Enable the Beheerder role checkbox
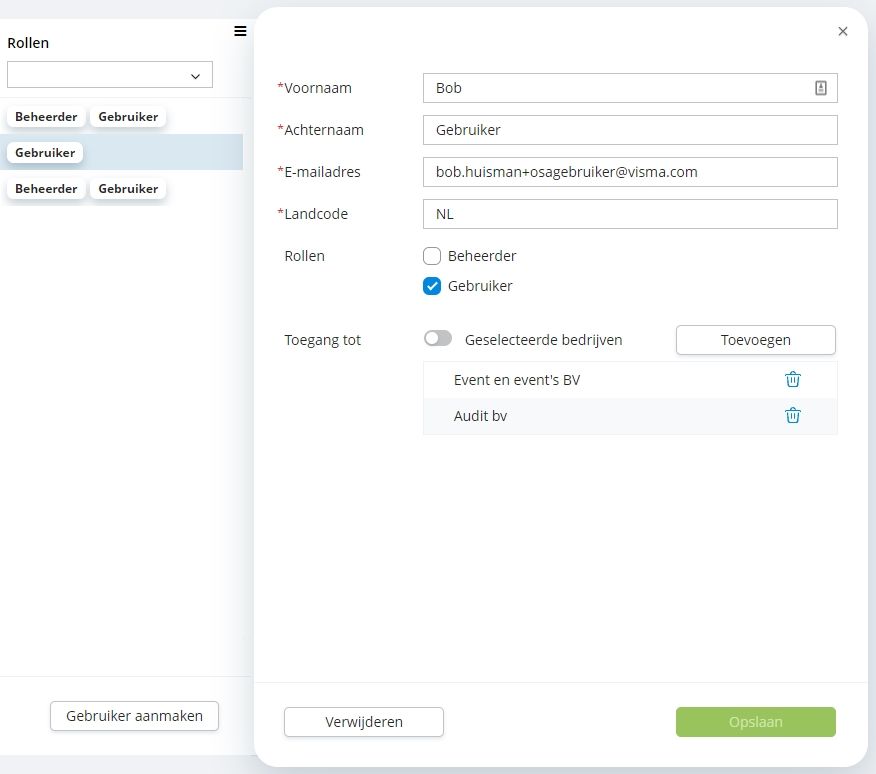Viewport: 876px width, 774px height. click(431, 256)
